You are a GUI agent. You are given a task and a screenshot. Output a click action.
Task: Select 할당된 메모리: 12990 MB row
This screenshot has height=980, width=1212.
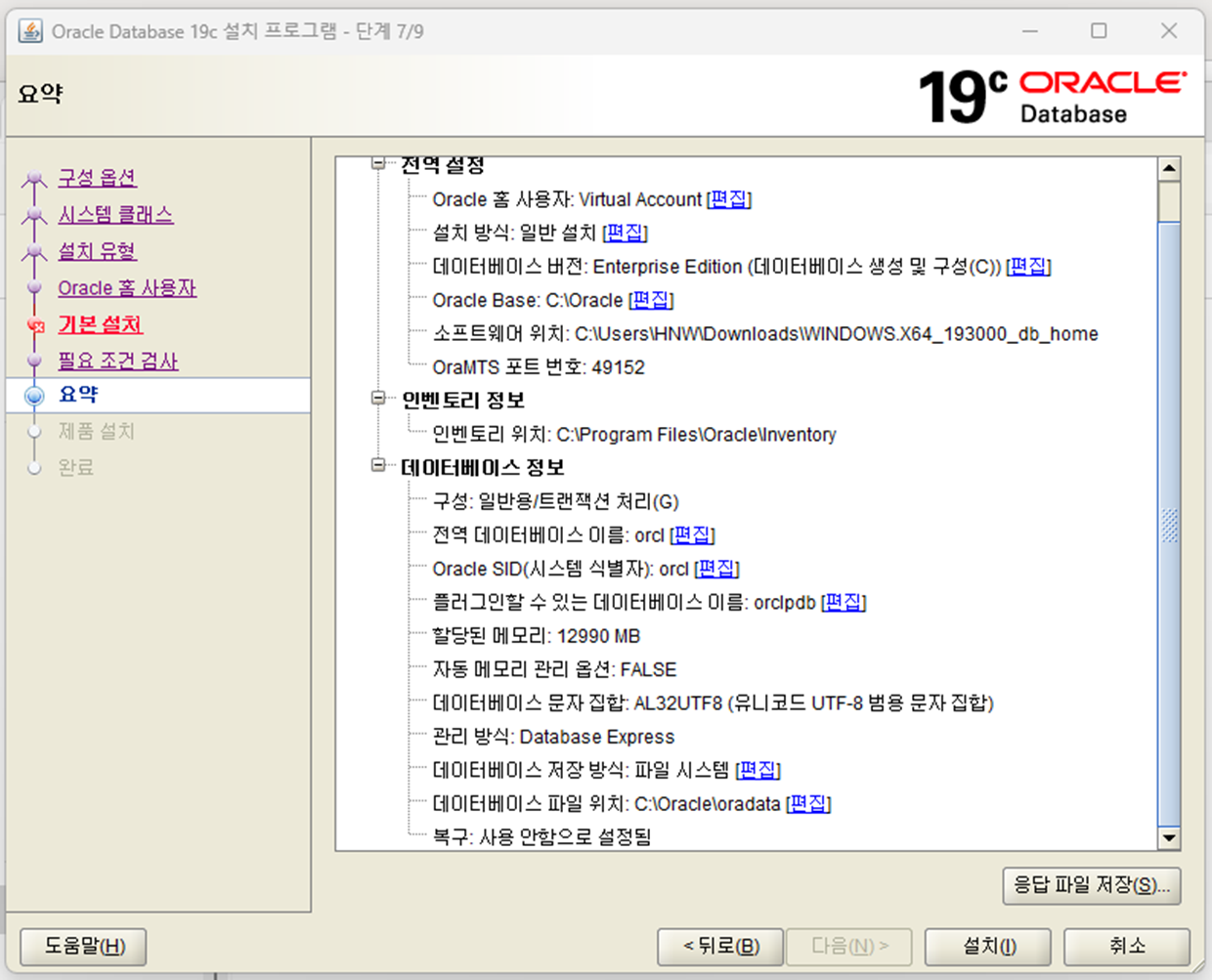[537, 636]
